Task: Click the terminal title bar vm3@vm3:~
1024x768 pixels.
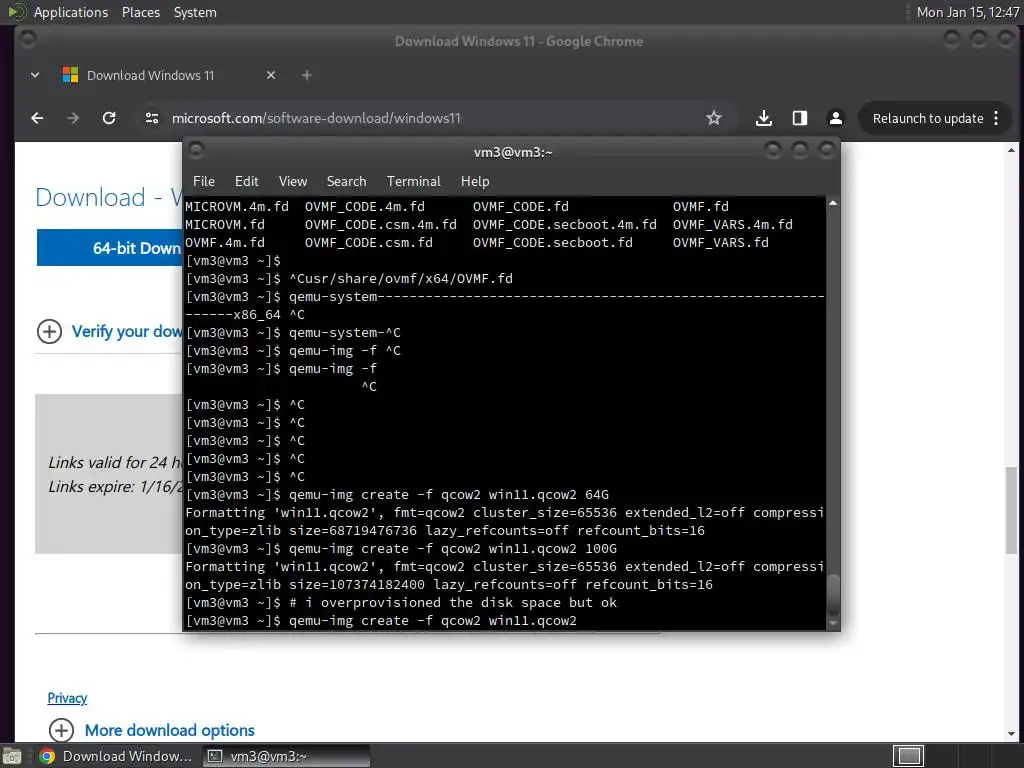Action: [513, 152]
